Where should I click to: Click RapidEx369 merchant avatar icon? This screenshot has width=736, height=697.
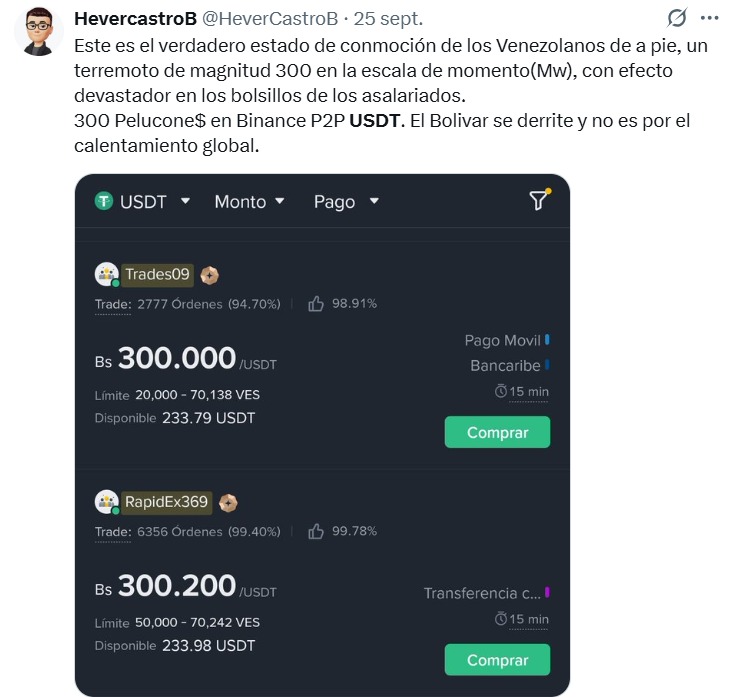coord(106,501)
